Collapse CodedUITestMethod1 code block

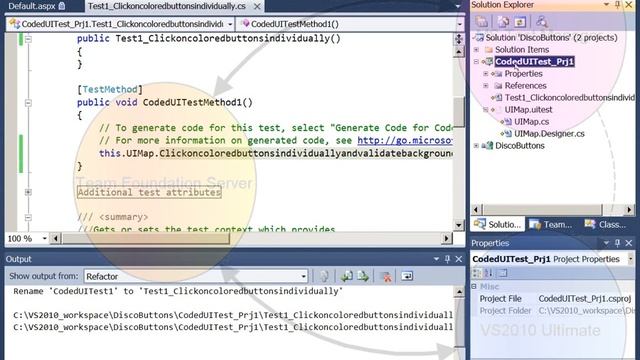[x=28, y=103]
